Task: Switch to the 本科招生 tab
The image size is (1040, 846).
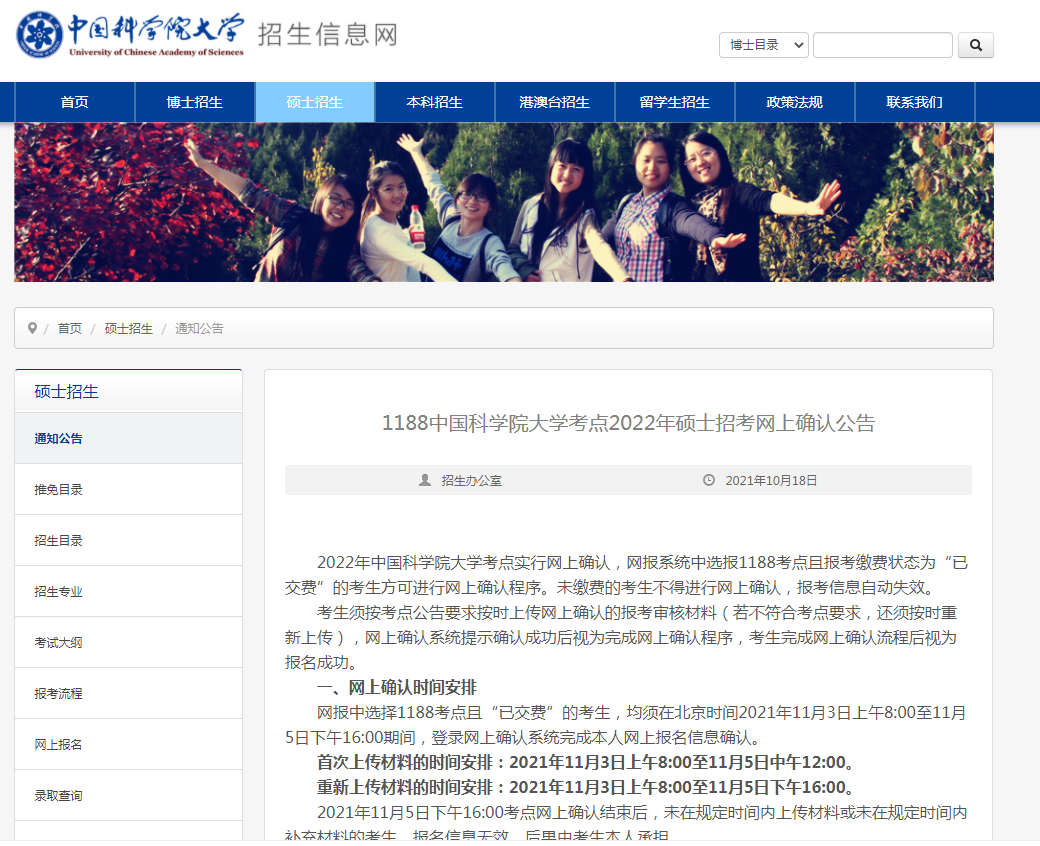Action: point(434,102)
